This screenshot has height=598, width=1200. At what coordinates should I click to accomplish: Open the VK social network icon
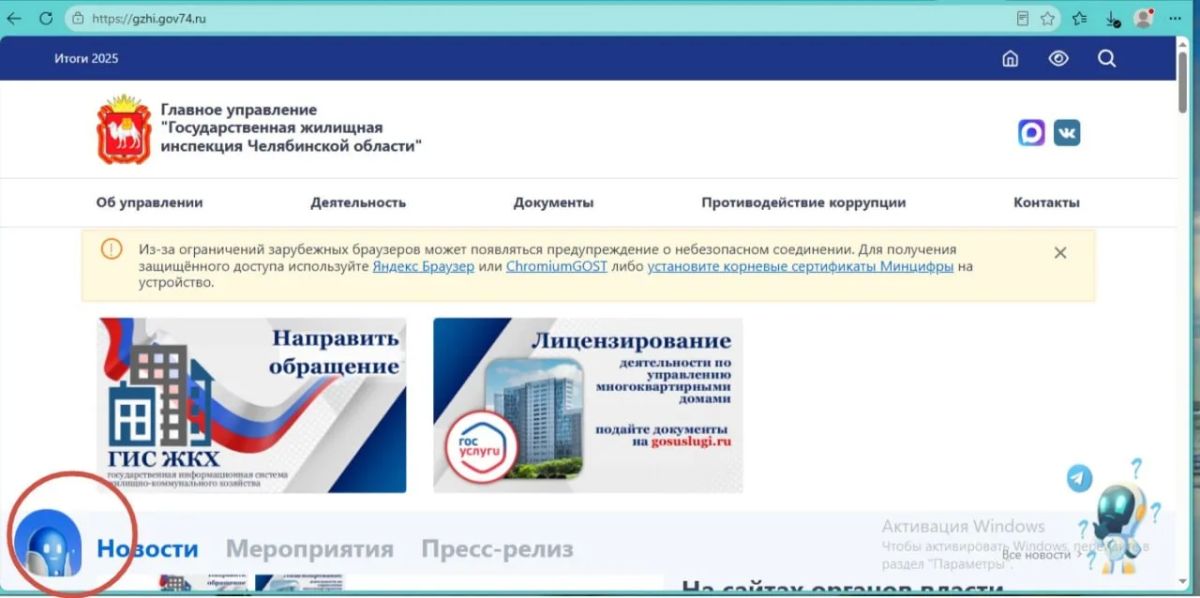[x=1067, y=132]
